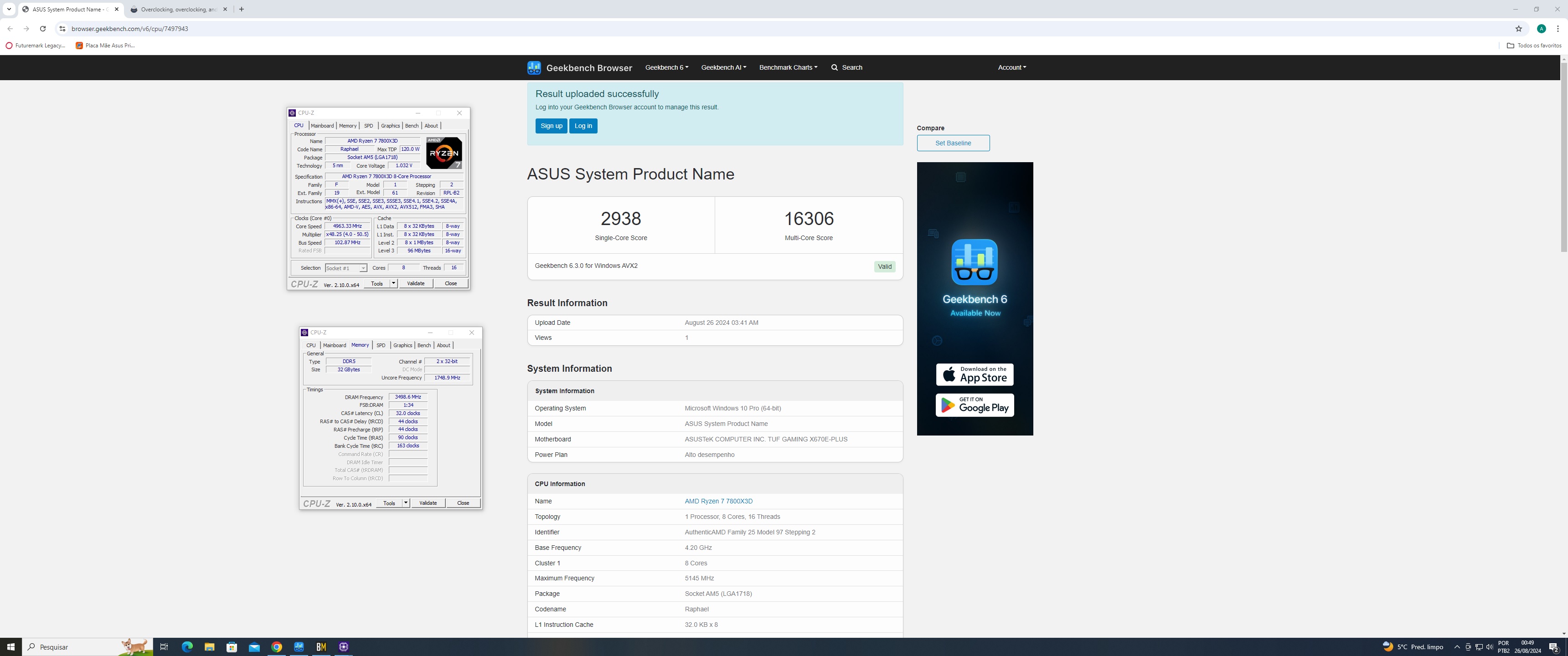
Task: Click CPU-Z taskbar icon
Action: point(344,647)
